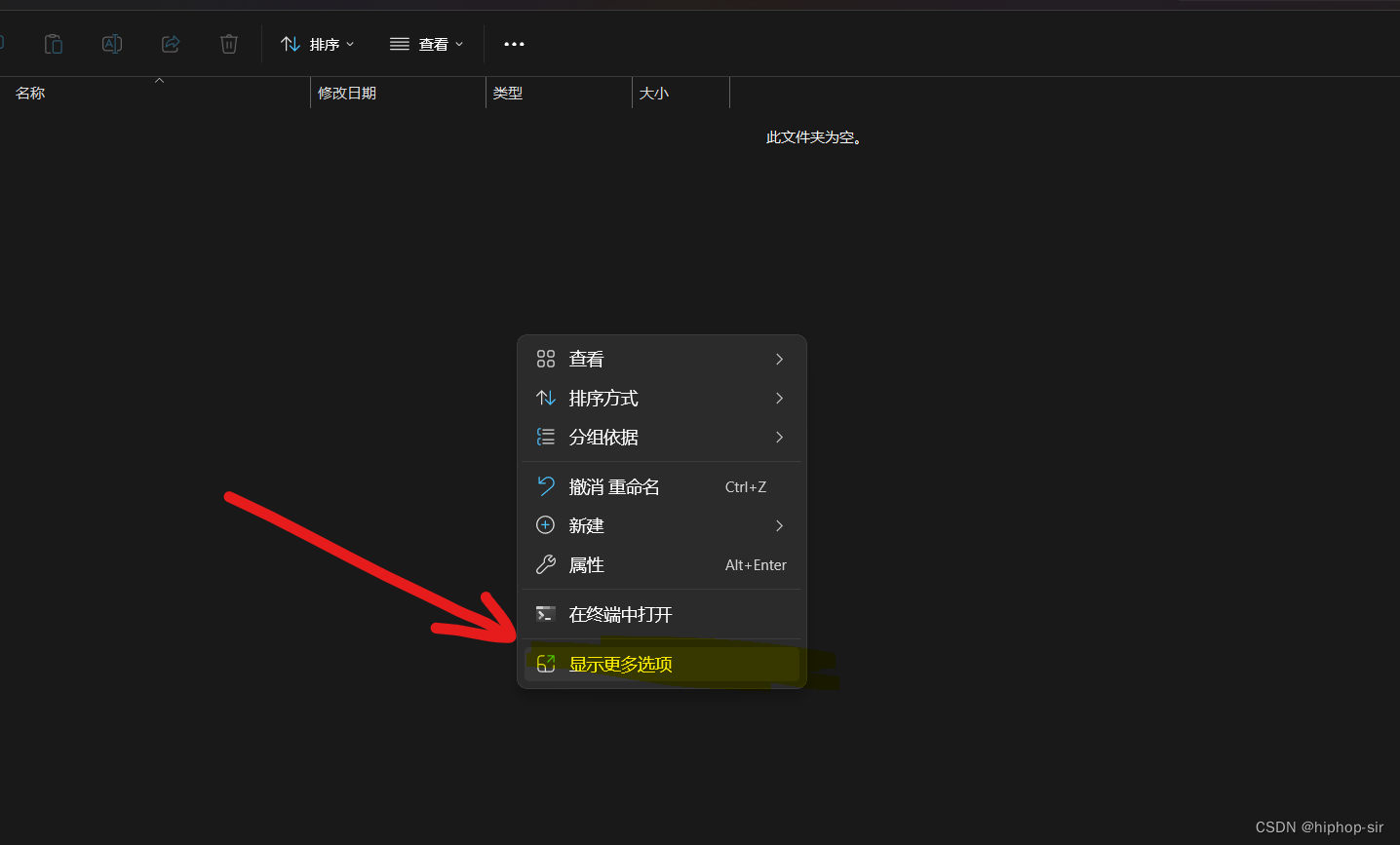Viewport: 1400px width, 845px height.
Task: Click the Share icon in the toolbar
Action: (171, 44)
